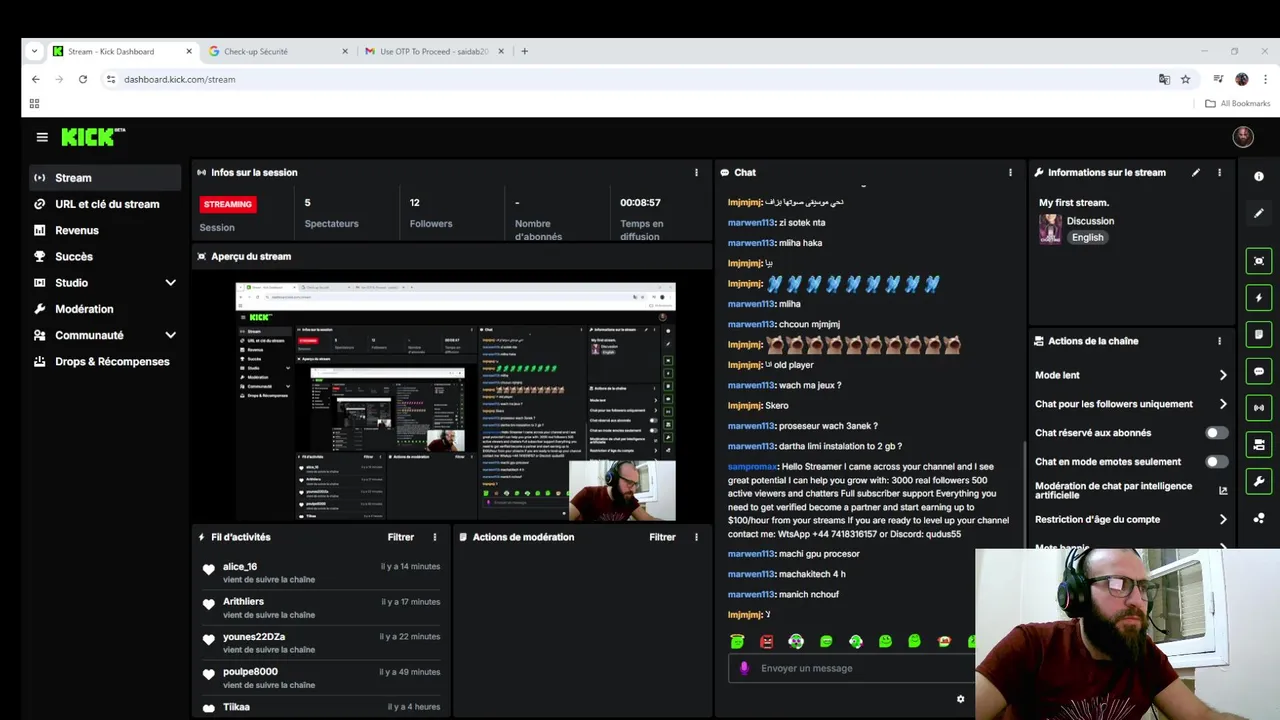The height and width of the screenshot is (720, 1280).
Task: Insert the angel halo emote
Action: (737, 641)
